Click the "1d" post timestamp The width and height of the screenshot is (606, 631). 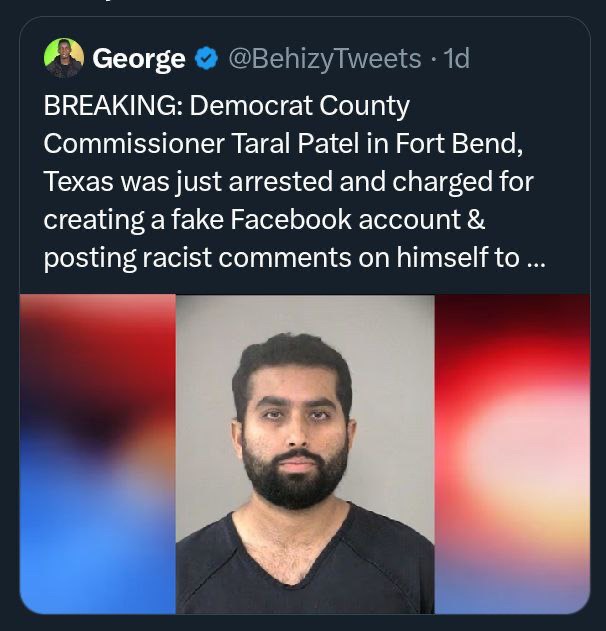[456, 59]
